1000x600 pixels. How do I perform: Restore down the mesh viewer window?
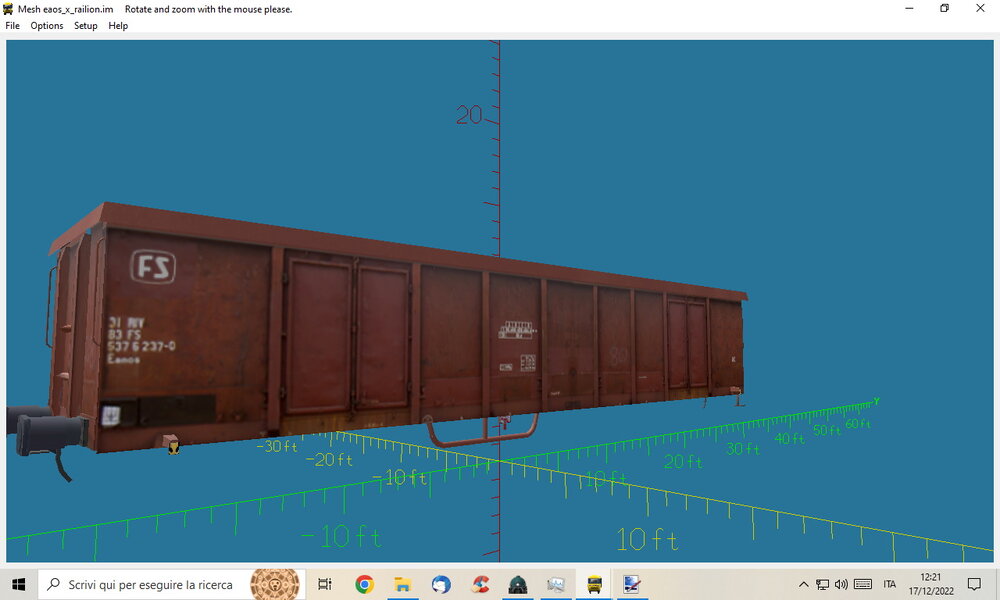(x=945, y=8)
